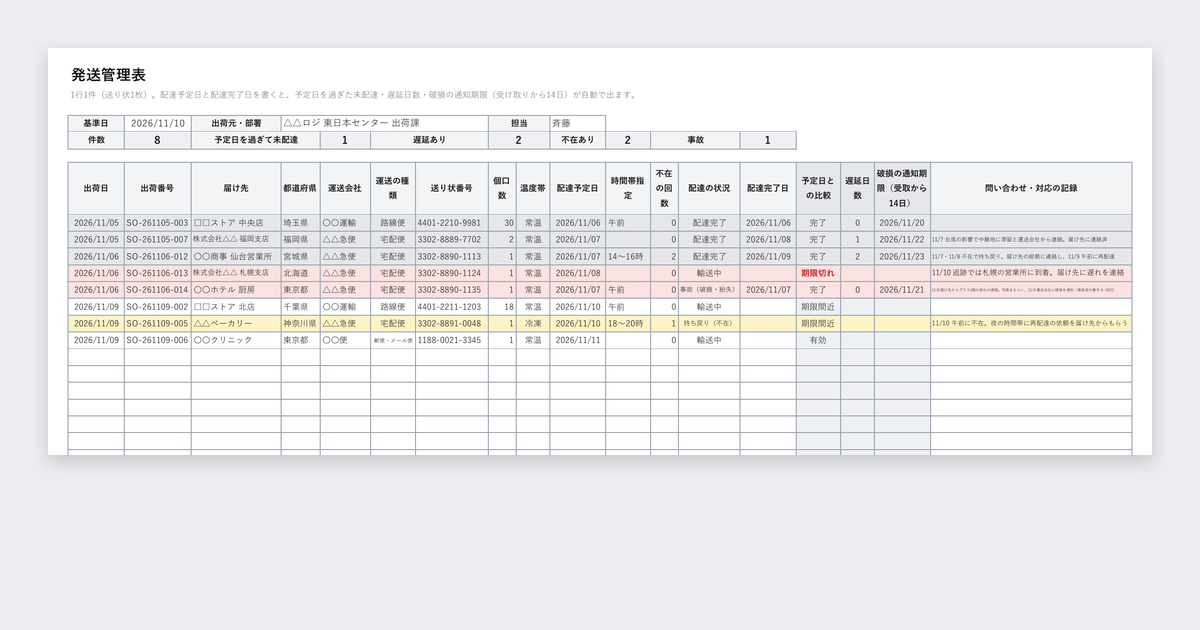
Task: Select tracking number 4401-2211-1203
Action: click(x=451, y=306)
